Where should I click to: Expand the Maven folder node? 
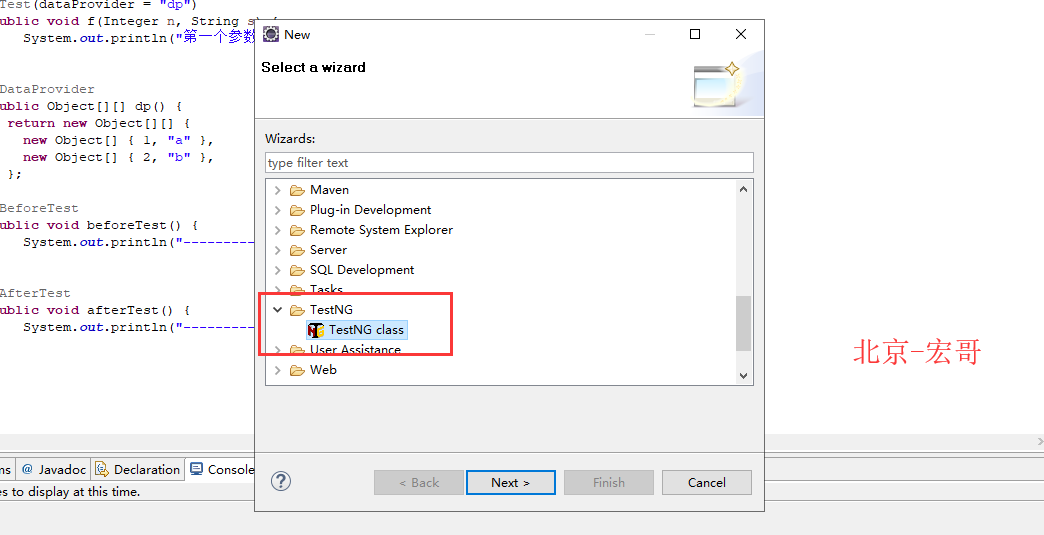pos(278,190)
